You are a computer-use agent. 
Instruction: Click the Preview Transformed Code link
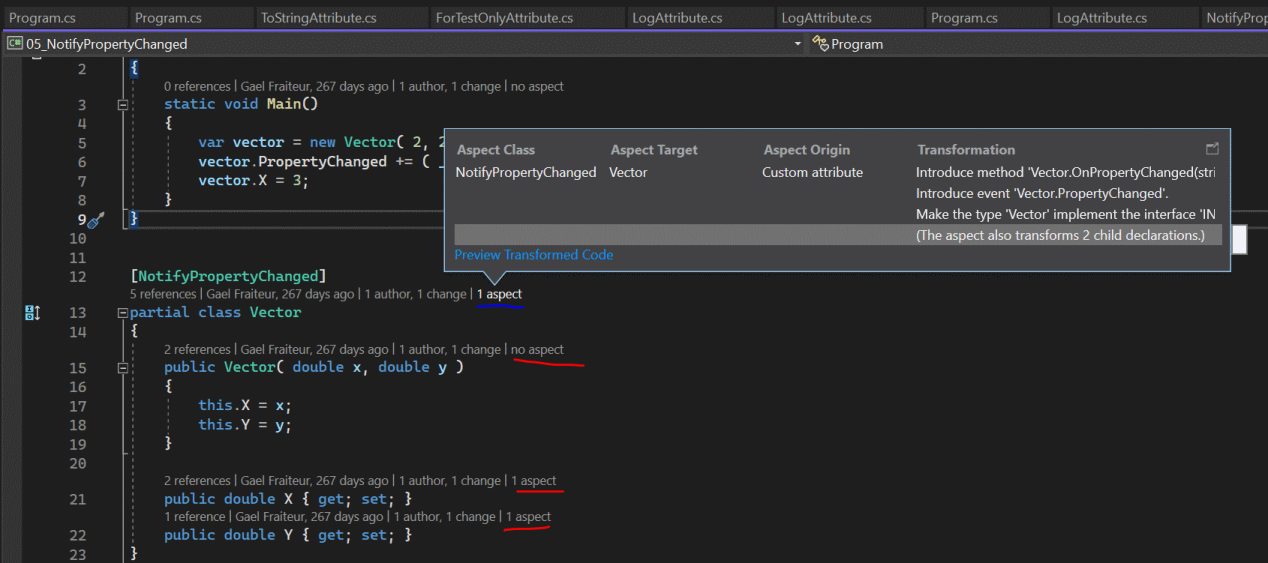point(533,255)
